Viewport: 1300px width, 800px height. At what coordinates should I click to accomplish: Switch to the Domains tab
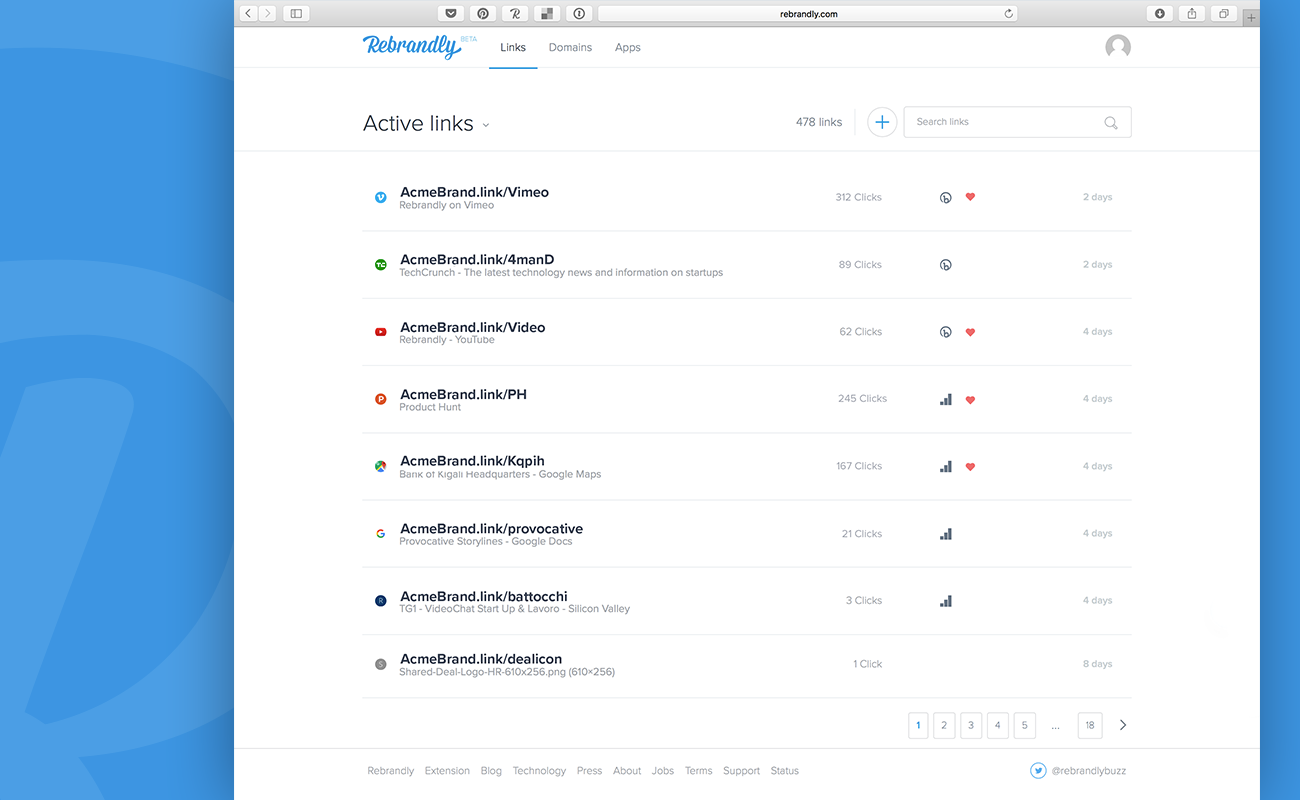(570, 47)
